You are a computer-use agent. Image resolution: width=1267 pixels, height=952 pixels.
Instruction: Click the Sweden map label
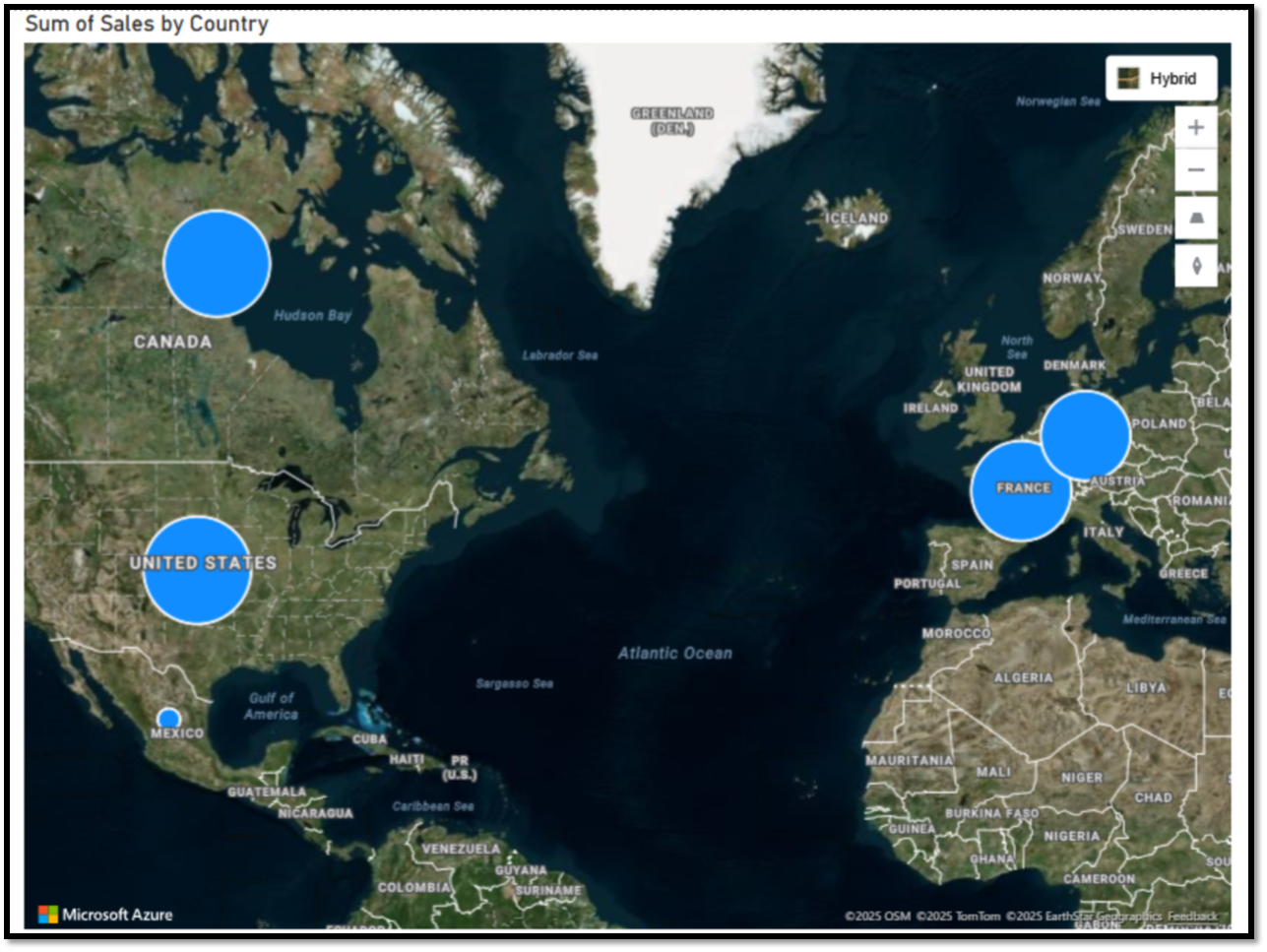1144,229
